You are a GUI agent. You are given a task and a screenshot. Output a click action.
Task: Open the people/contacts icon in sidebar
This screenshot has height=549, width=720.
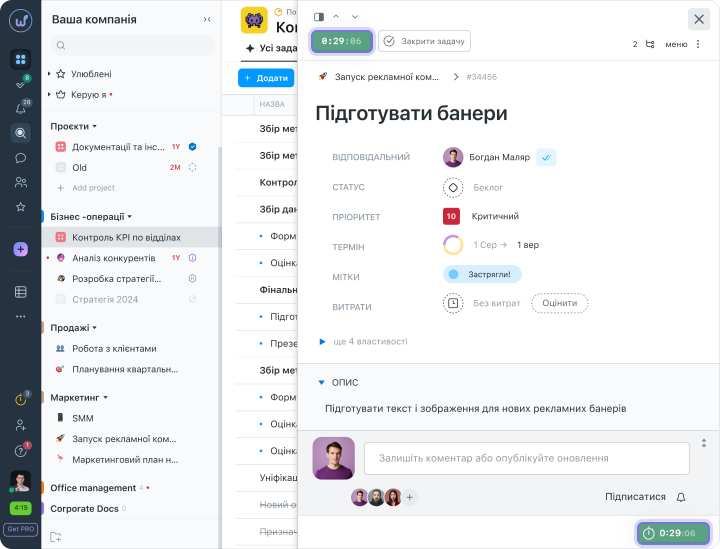click(x=20, y=182)
